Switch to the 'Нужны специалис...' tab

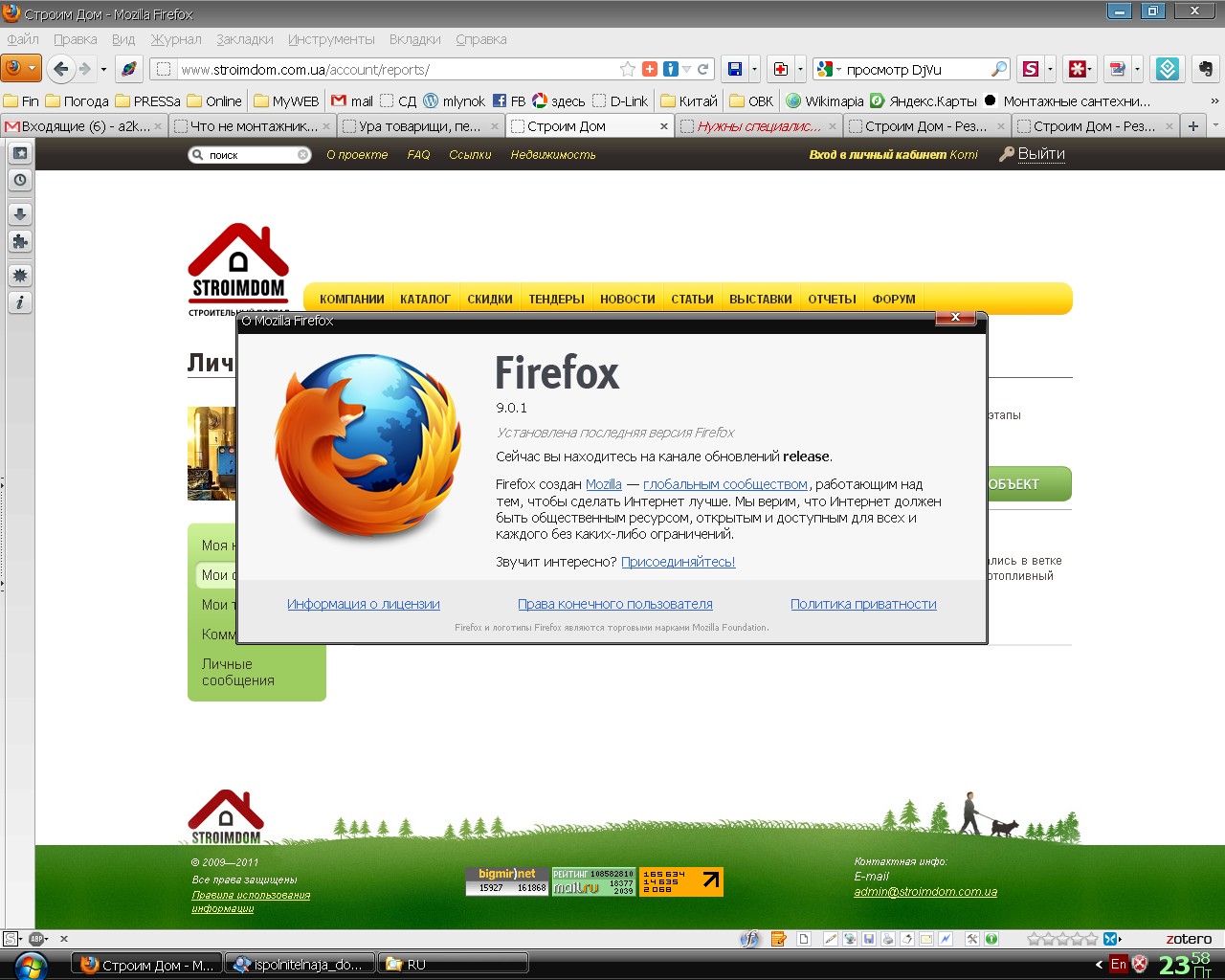pos(758,125)
